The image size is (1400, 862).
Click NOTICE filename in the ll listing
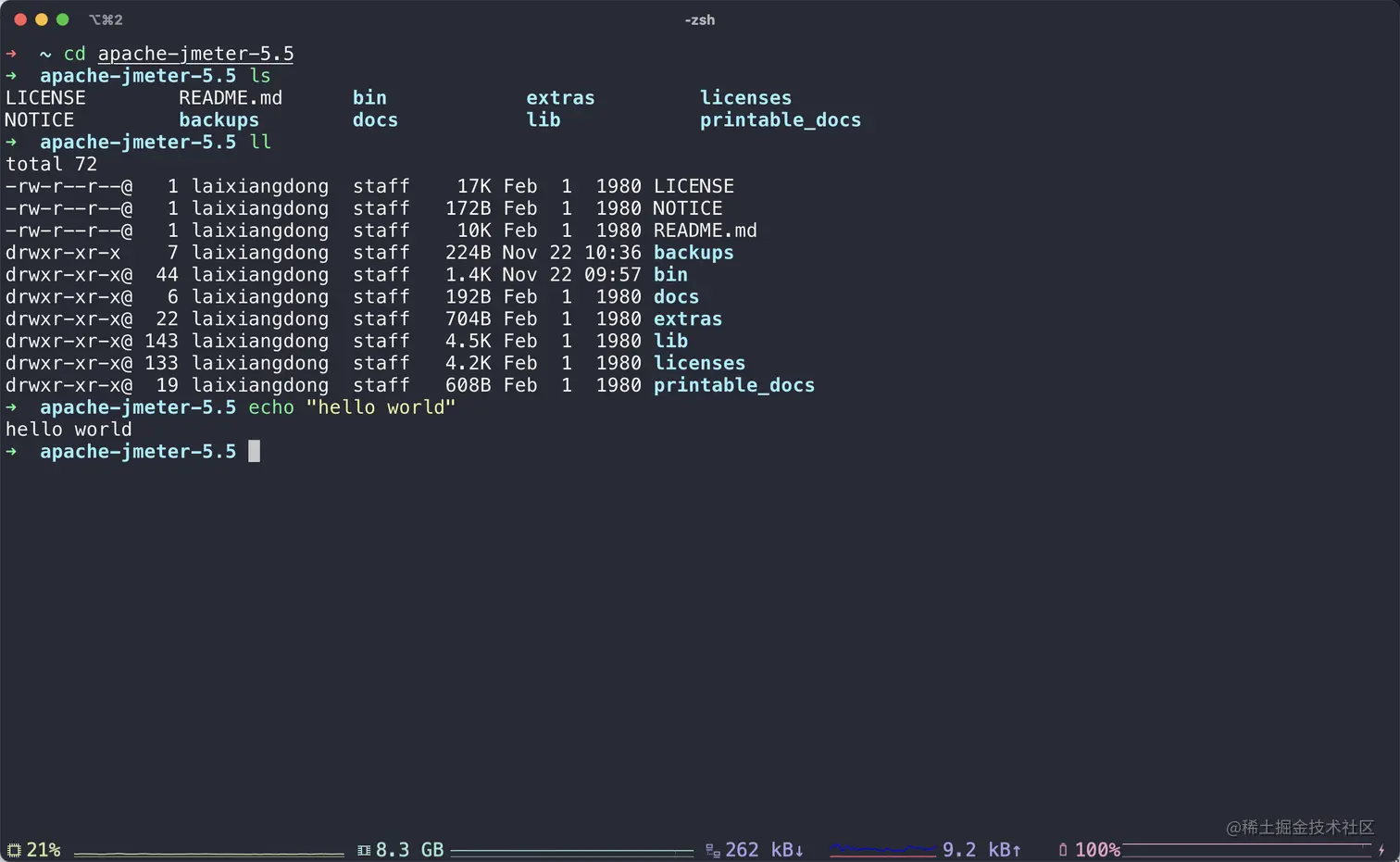(x=688, y=208)
